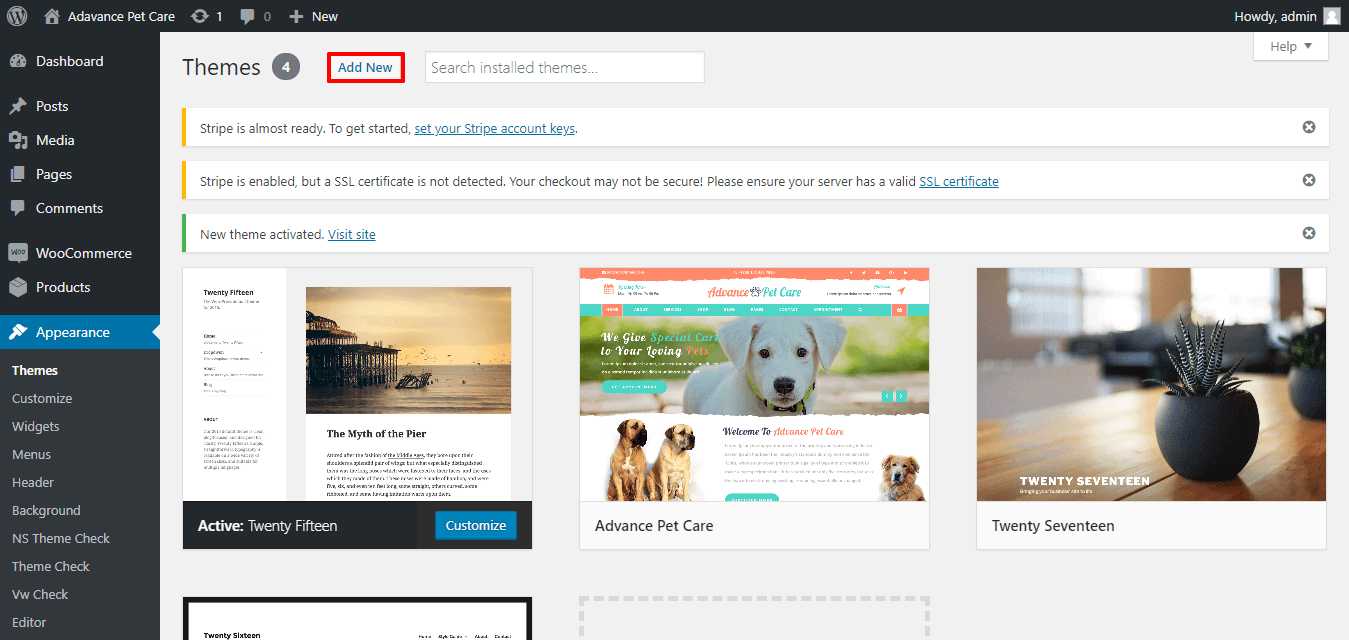This screenshot has width=1349, height=640.
Task: Dismiss the New theme activated notice
Action: tap(1308, 233)
